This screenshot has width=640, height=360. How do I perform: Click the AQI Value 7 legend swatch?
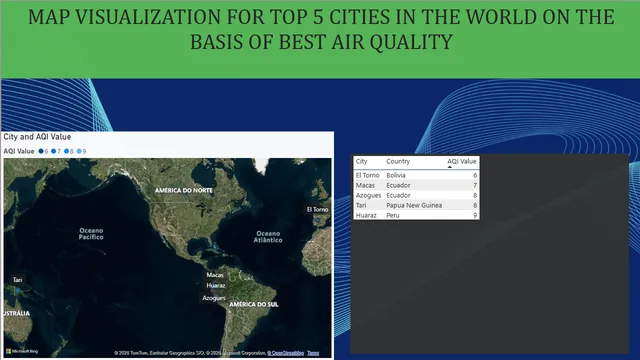tap(53, 151)
